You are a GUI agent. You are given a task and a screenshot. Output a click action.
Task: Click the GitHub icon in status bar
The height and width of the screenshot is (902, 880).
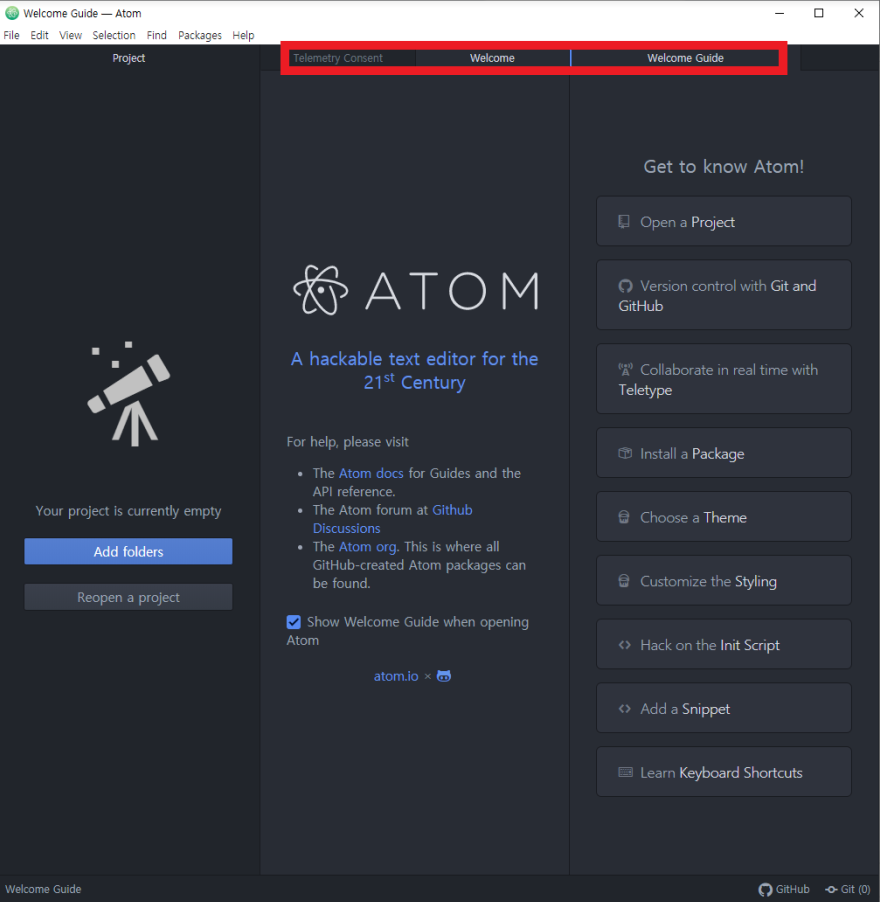point(765,889)
